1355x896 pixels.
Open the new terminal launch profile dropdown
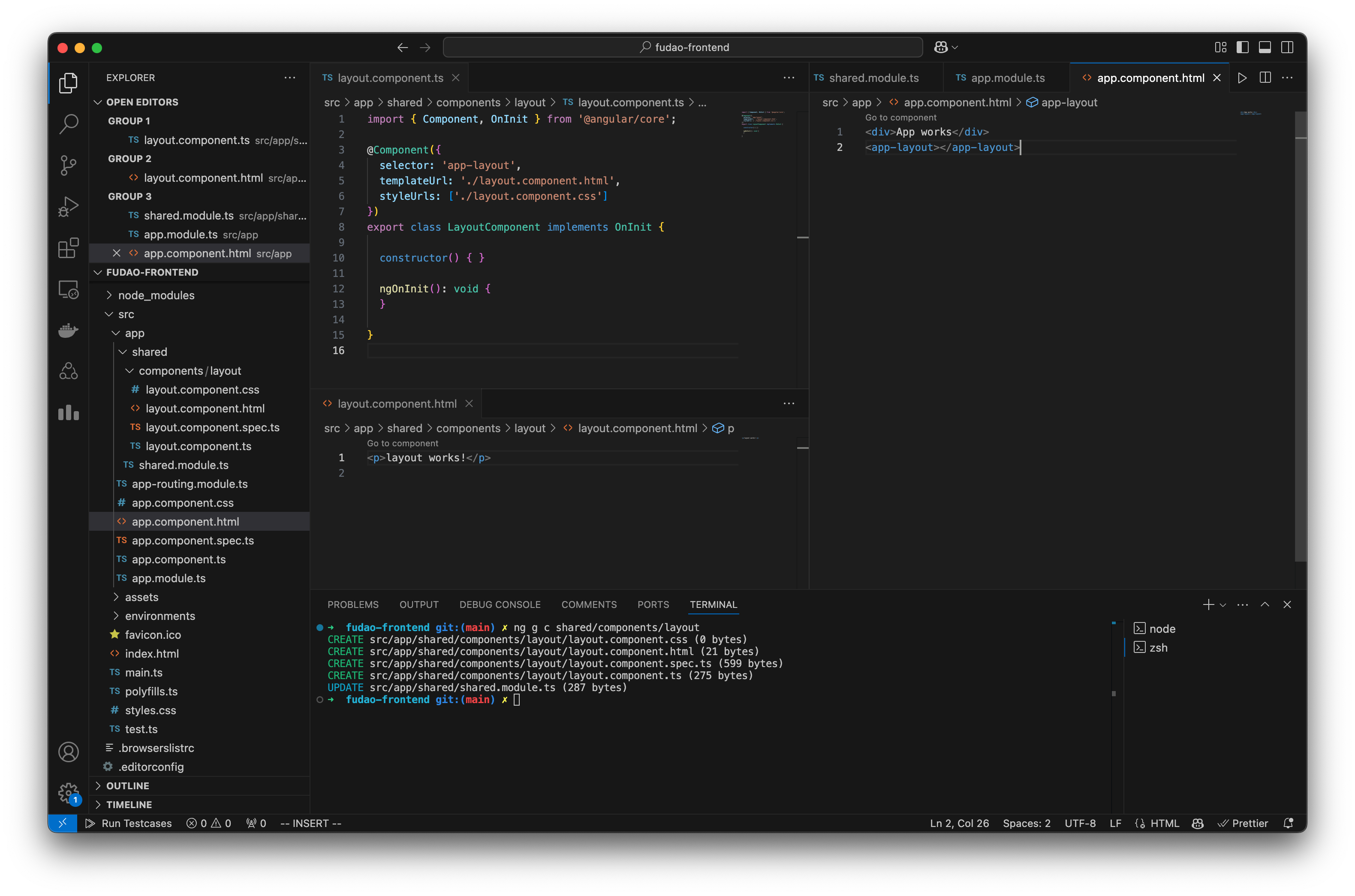click(1223, 604)
